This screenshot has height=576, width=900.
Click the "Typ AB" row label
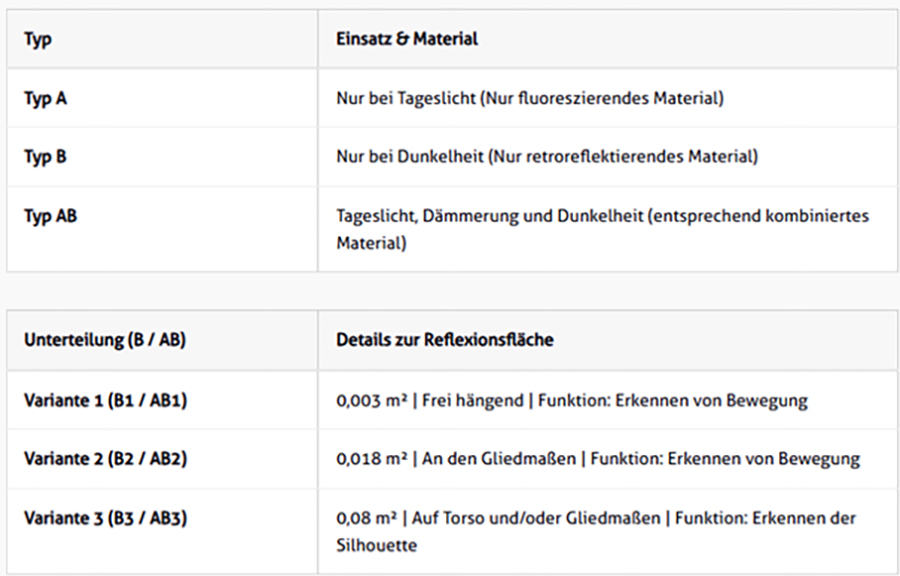50,215
